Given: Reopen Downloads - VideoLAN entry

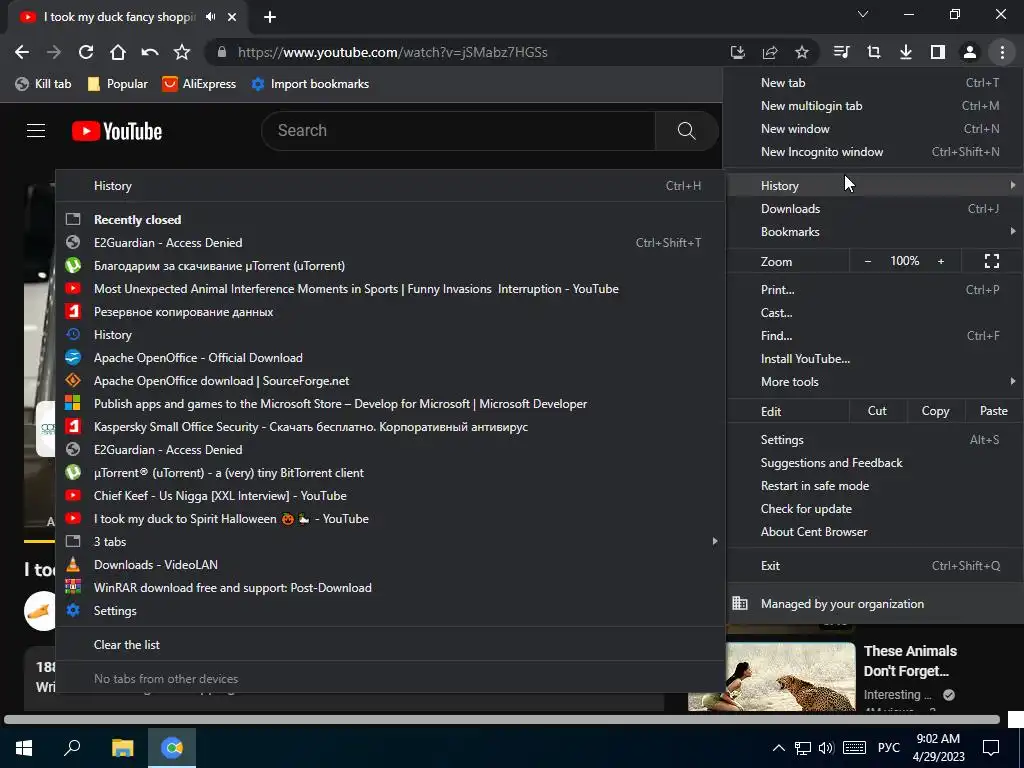Looking at the screenshot, I should point(391,565).
